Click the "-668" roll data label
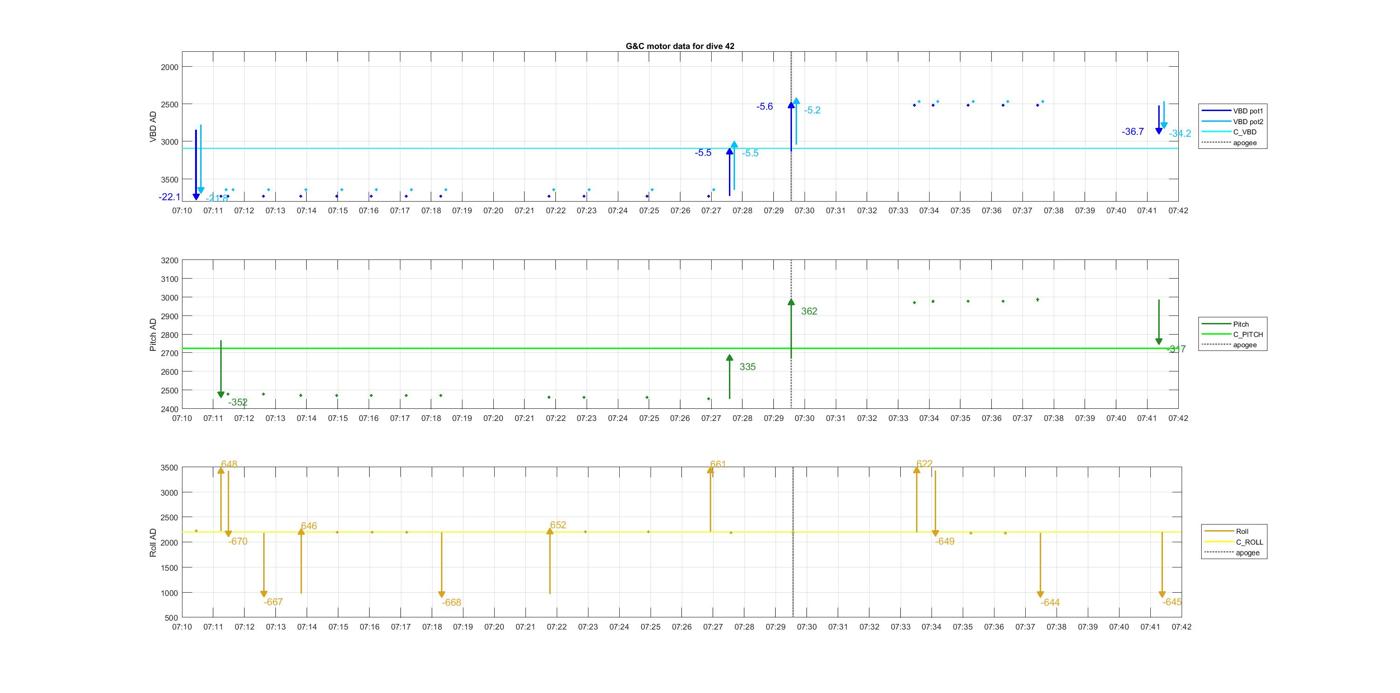The width and height of the screenshot is (1400, 693). point(452,603)
